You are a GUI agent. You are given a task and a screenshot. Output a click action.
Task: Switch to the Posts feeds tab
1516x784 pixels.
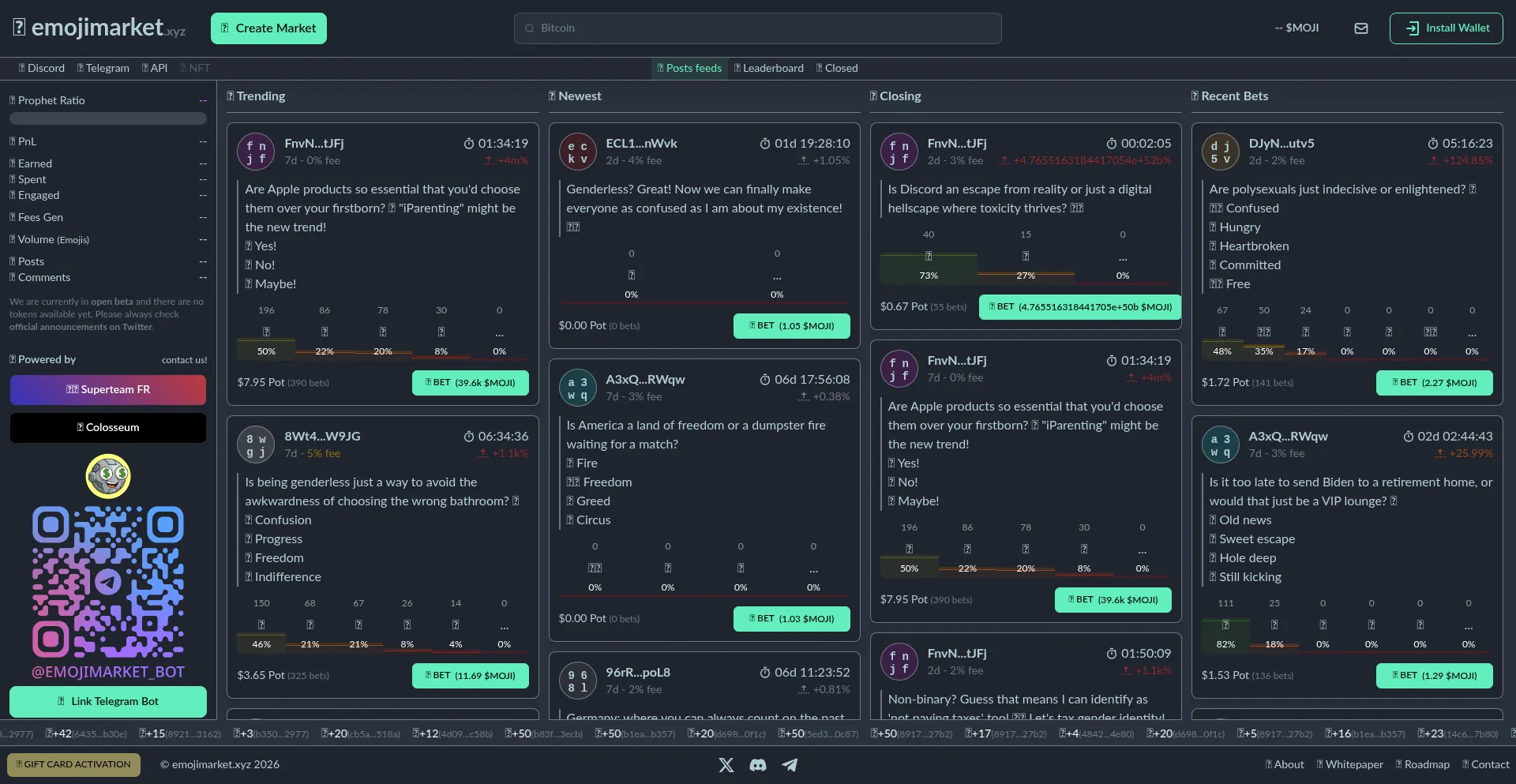689,68
